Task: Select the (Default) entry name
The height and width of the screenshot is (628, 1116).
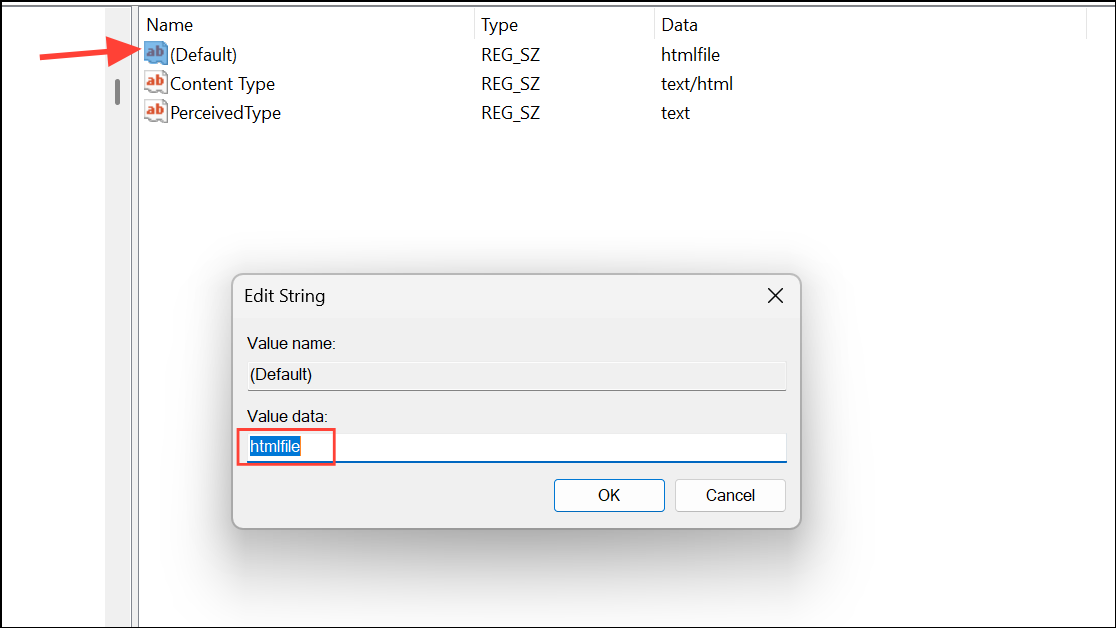Action: (204, 55)
